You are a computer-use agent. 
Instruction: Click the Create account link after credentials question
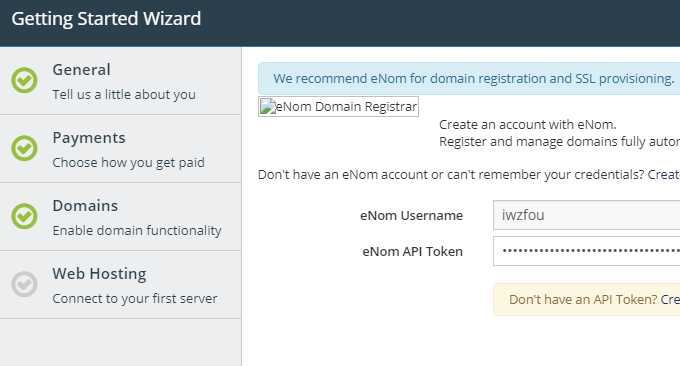click(664, 174)
